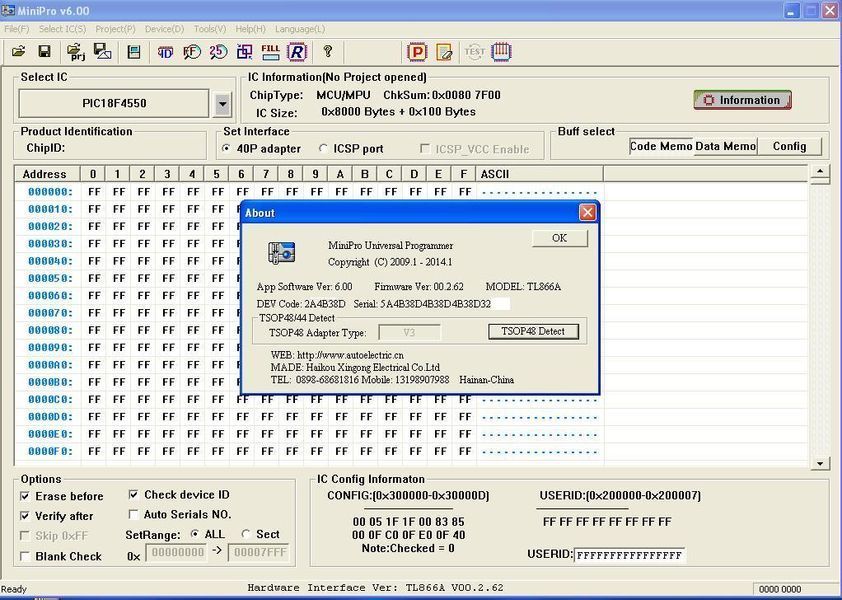Screen dimensions: 842x600
Task: Click the NAND flash search icon
Action: coord(192,52)
